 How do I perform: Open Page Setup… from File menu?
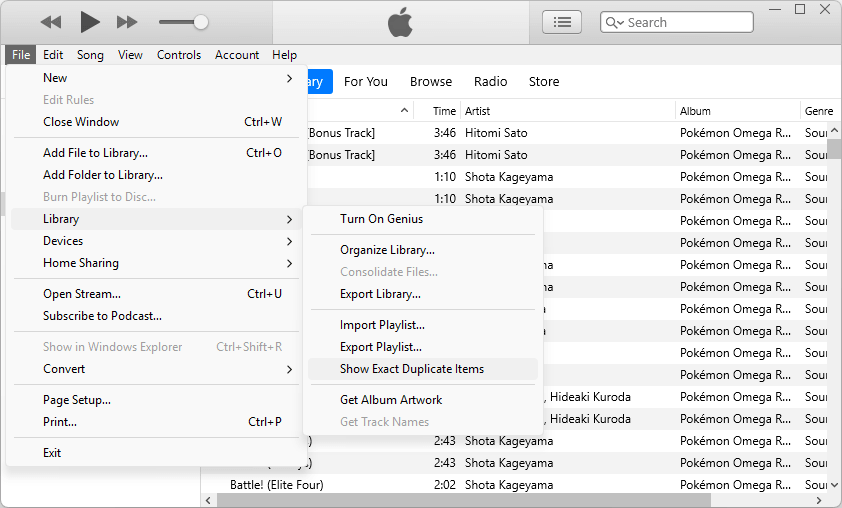pos(156,400)
